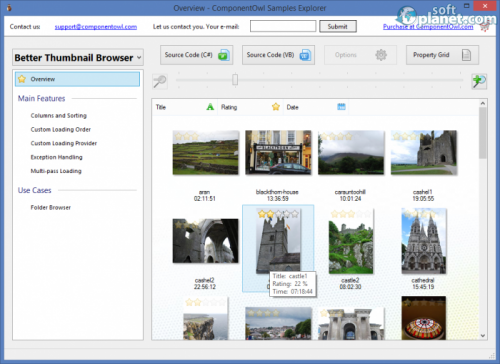500x364 pixels.
Task: Click the Main Features section heading
Action: click(x=41, y=98)
